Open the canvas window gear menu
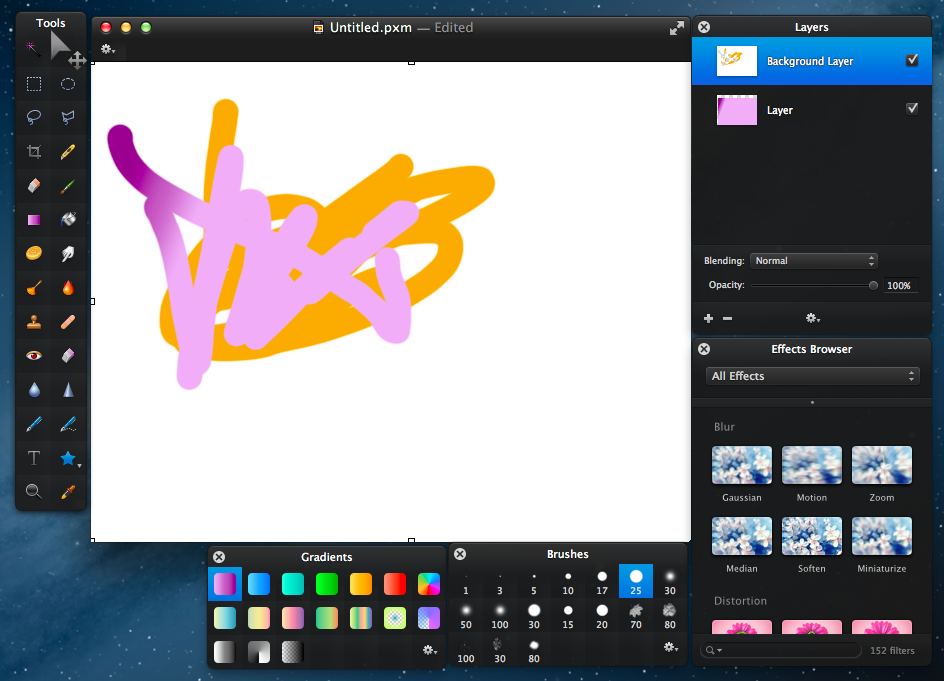Viewport: 944px width, 681px height. (x=107, y=49)
